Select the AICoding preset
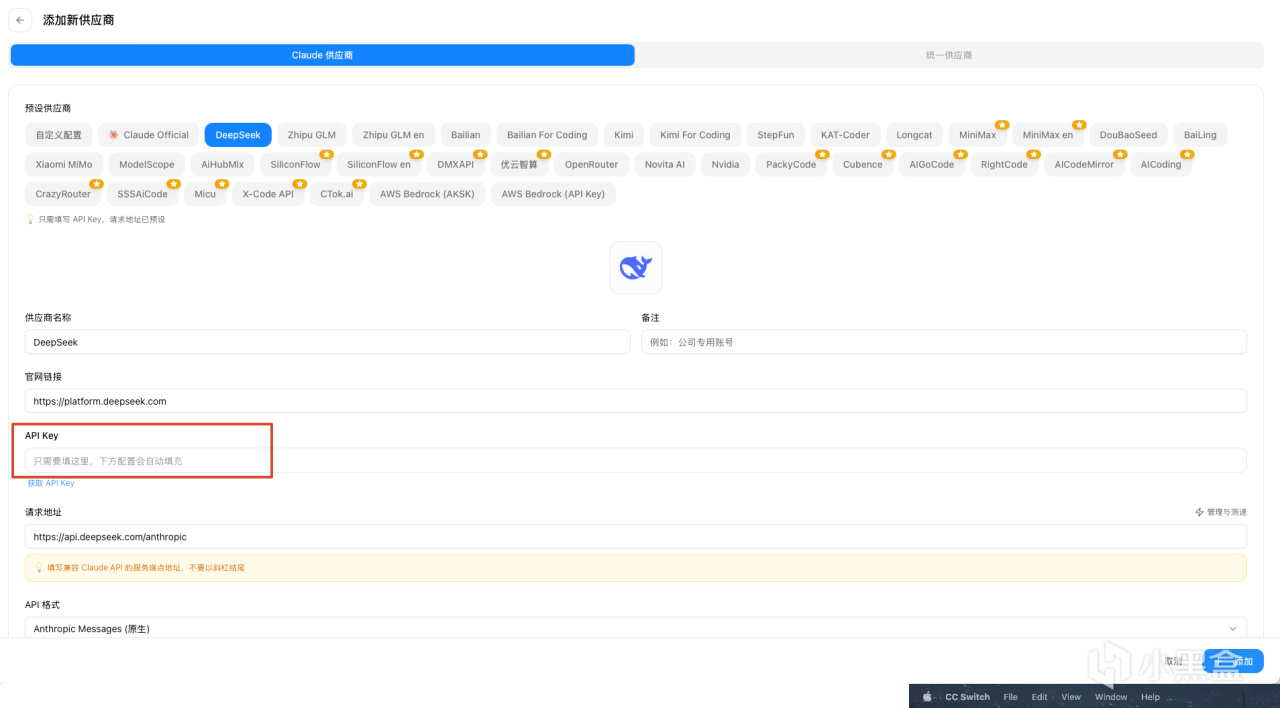Screen dimensions: 1280x708 (x=1161, y=165)
